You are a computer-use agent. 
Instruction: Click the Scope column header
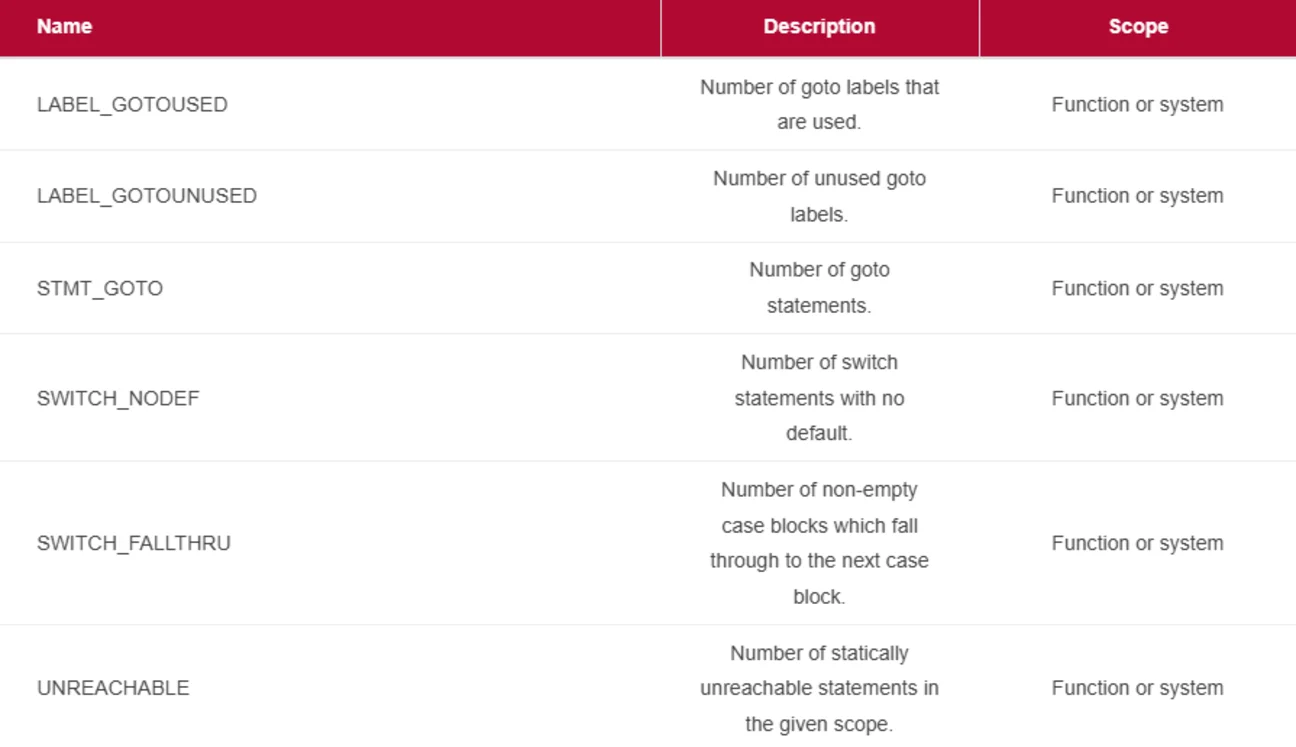1138,27
